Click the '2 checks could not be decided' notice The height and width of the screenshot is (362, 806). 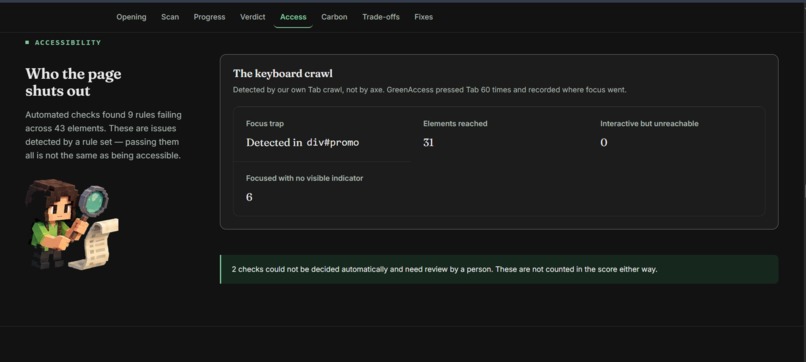[x=499, y=269]
